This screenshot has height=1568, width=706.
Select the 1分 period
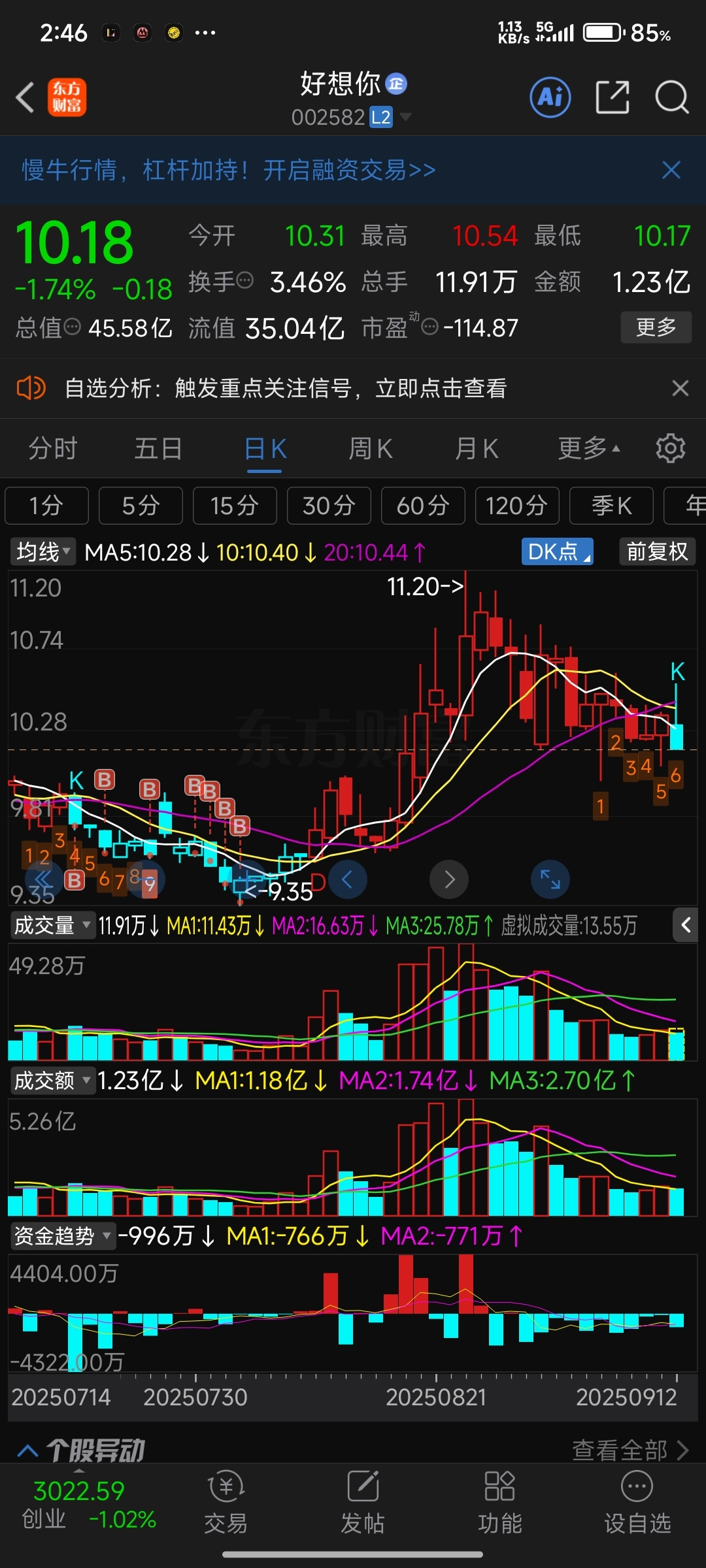click(x=46, y=506)
